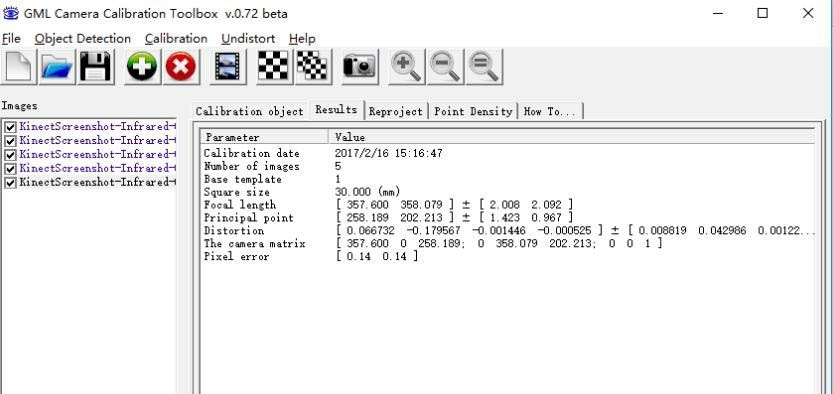Select the Square size row
Viewport: 833px width, 394px height.
pos(508,192)
